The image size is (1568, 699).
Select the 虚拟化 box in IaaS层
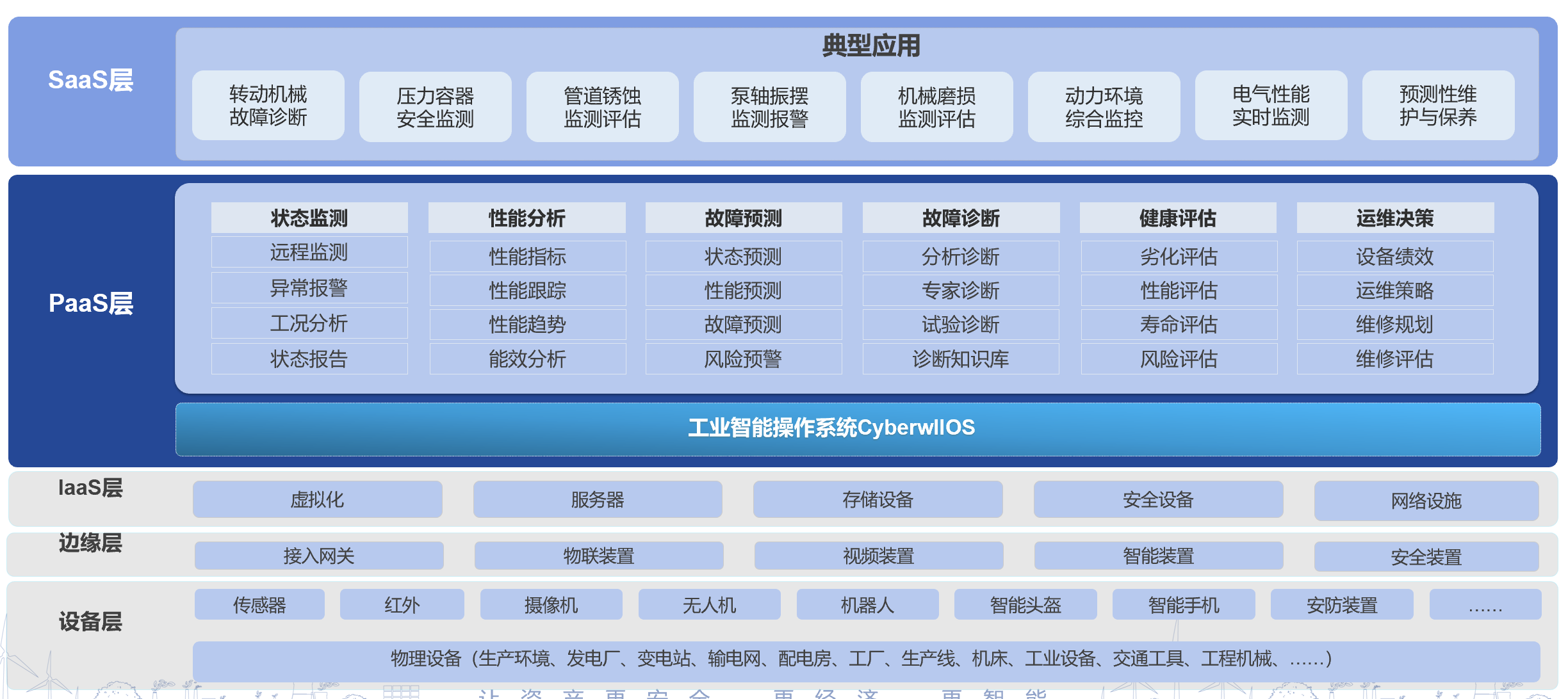click(x=317, y=499)
